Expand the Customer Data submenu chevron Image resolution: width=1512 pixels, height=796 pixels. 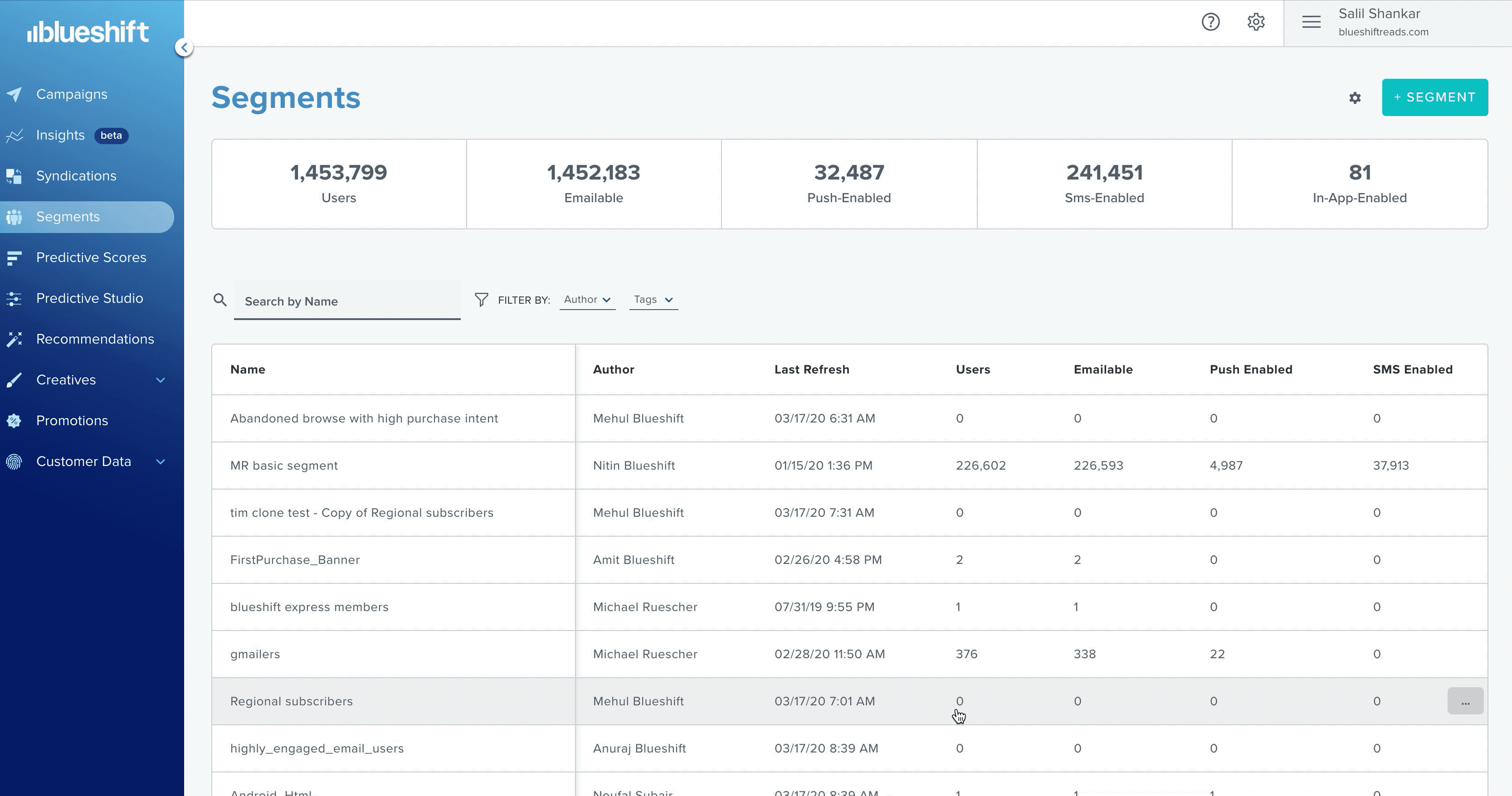160,461
